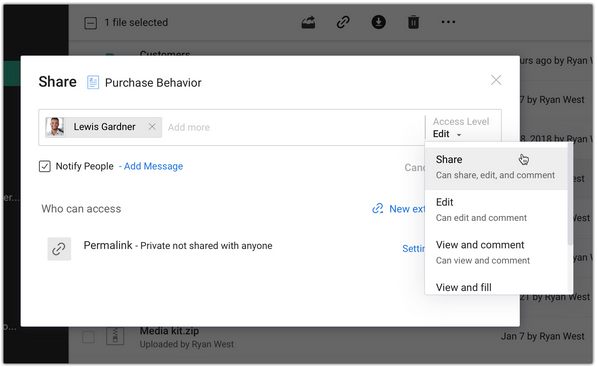The height and width of the screenshot is (367, 597).
Task: Open the Access Level Edit dropdown
Action: pos(447,134)
